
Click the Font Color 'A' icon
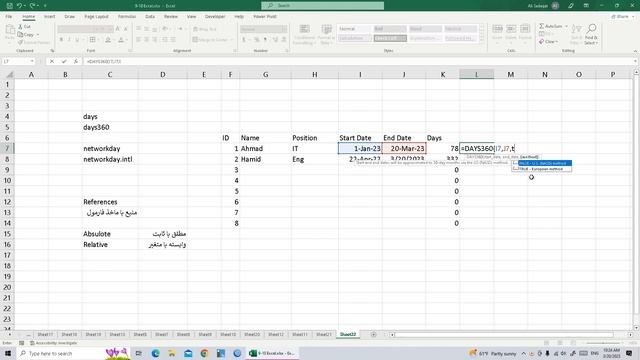[121, 40]
